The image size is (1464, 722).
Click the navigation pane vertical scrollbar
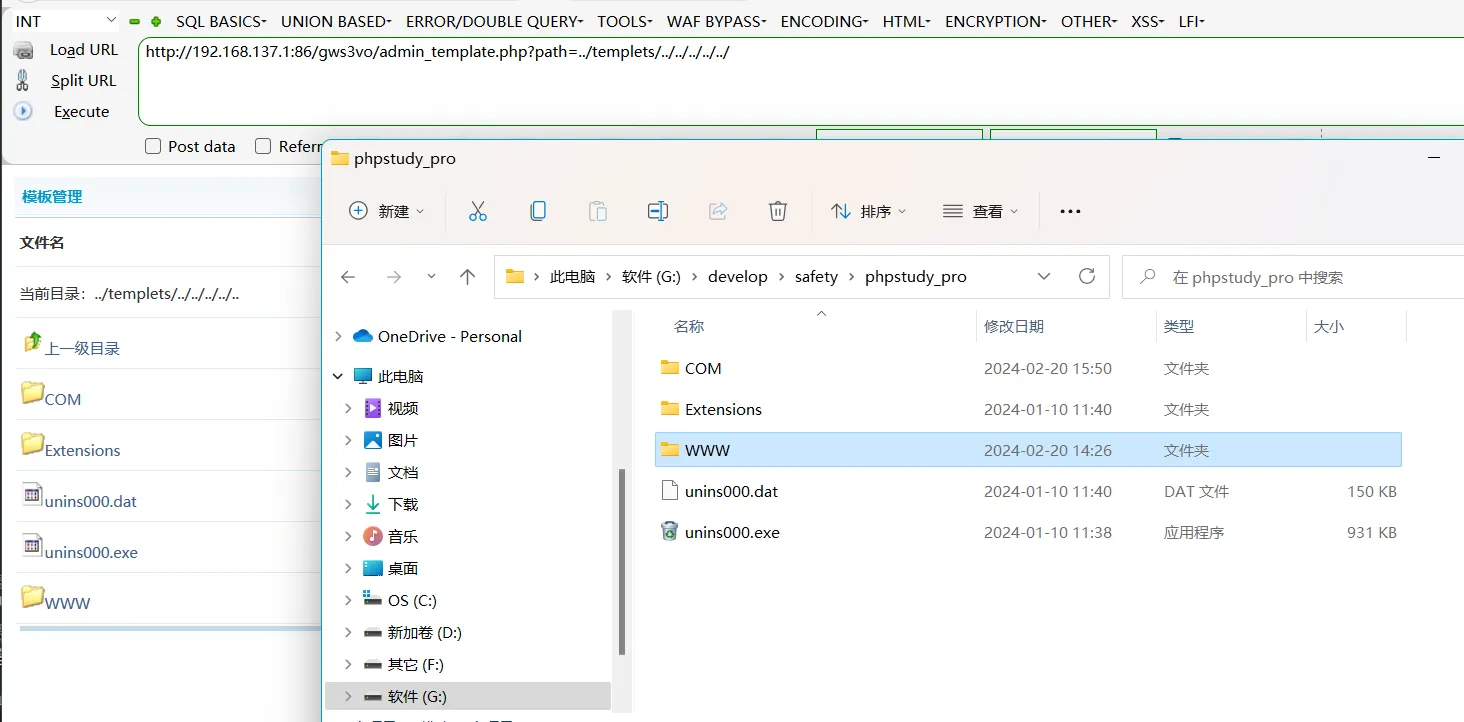coord(622,560)
